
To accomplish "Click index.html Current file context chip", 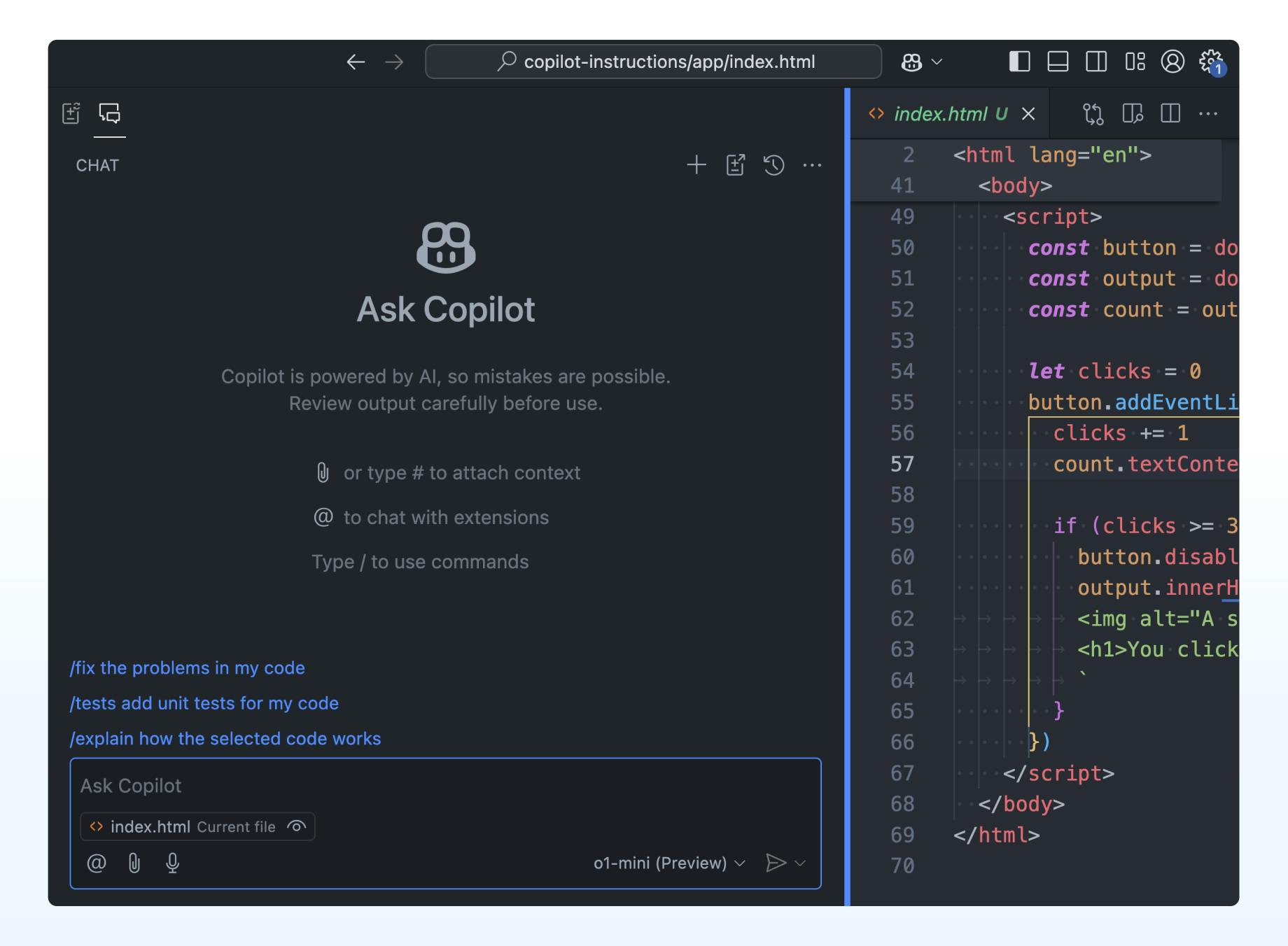I will (x=197, y=826).
